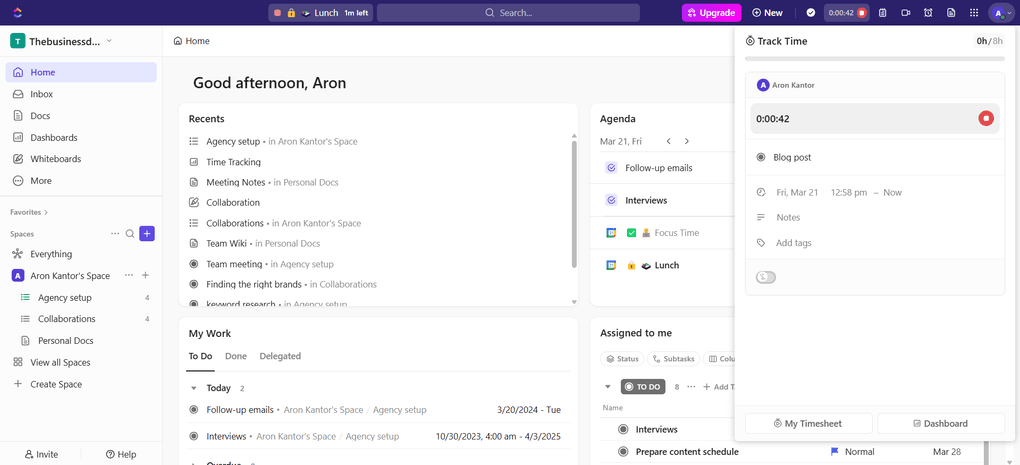Open the three-dot menu beside Spaces header
This screenshot has width=1020, height=465.
coord(115,233)
